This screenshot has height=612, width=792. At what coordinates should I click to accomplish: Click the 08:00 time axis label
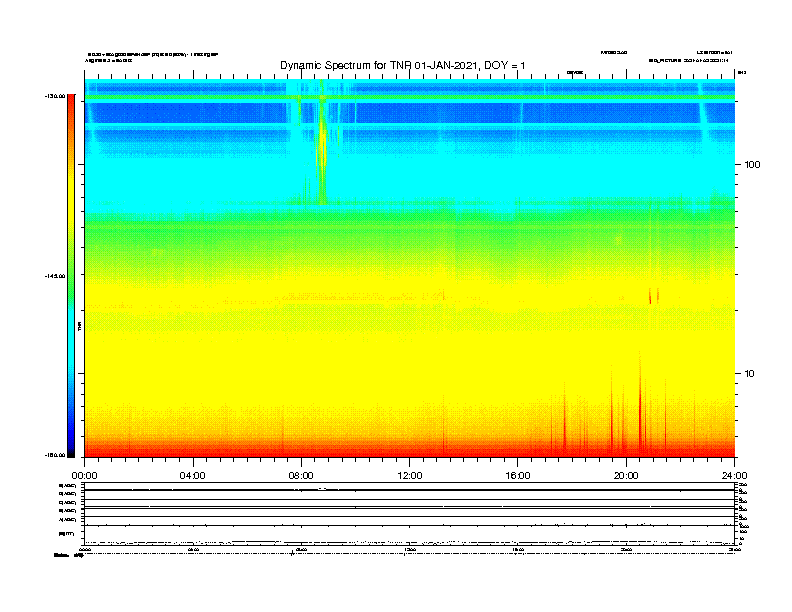coord(301,476)
